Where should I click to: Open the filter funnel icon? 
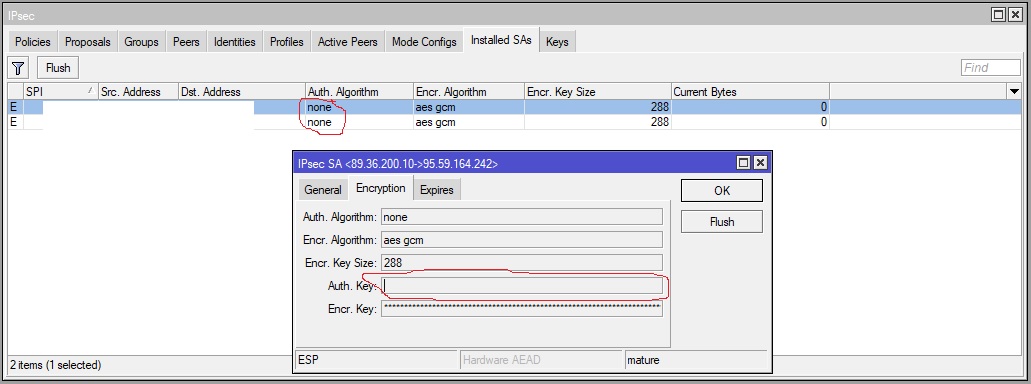click(x=18, y=68)
